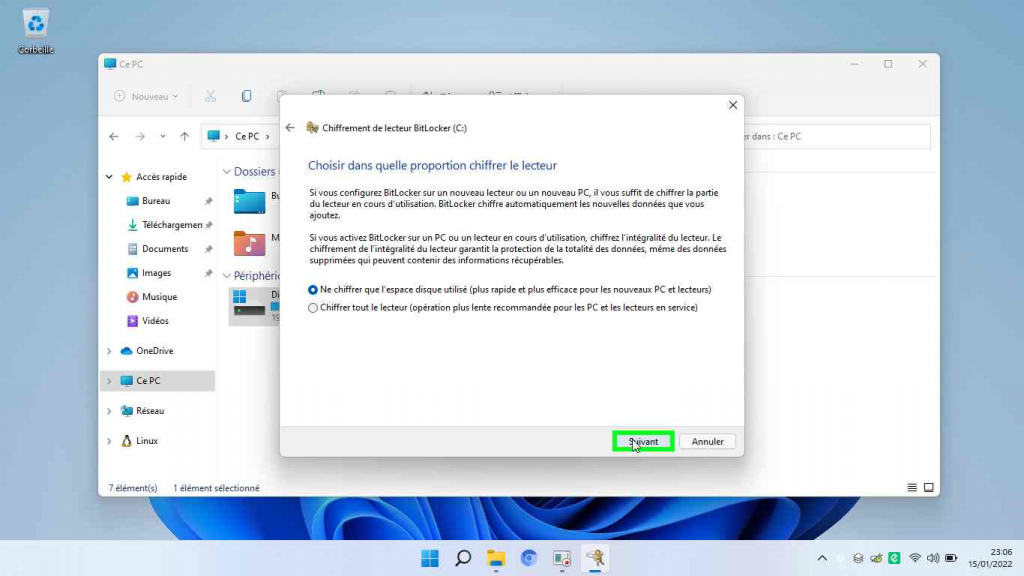Open the Nouveau dropdown menu
The height and width of the screenshot is (576, 1024).
click(146, 96)
